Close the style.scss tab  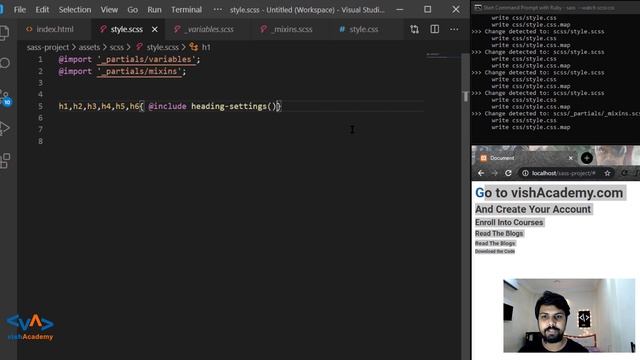coord(155,29)
